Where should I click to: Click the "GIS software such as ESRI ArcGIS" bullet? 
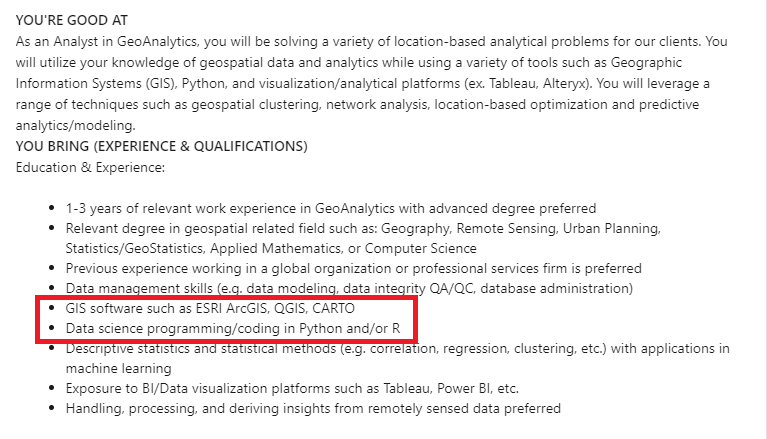210,309
